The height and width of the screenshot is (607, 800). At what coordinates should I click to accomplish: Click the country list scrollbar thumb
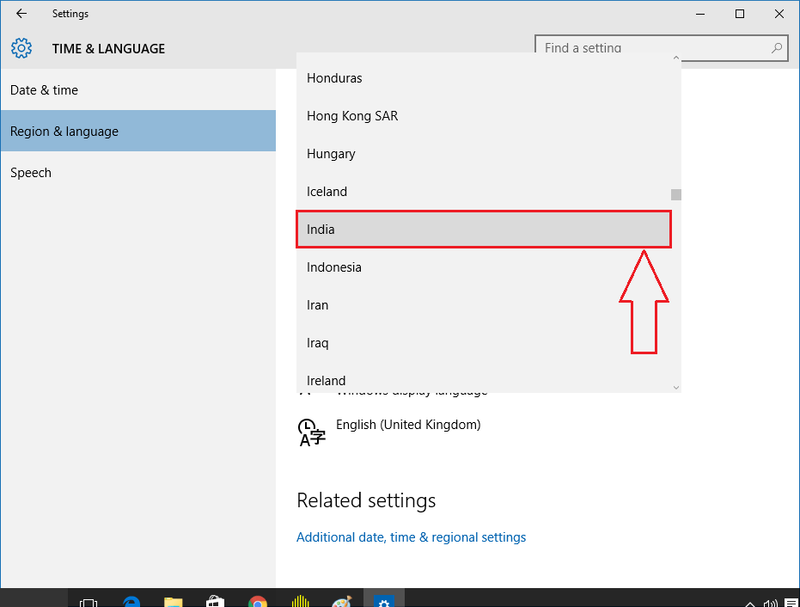click(676, 194)
